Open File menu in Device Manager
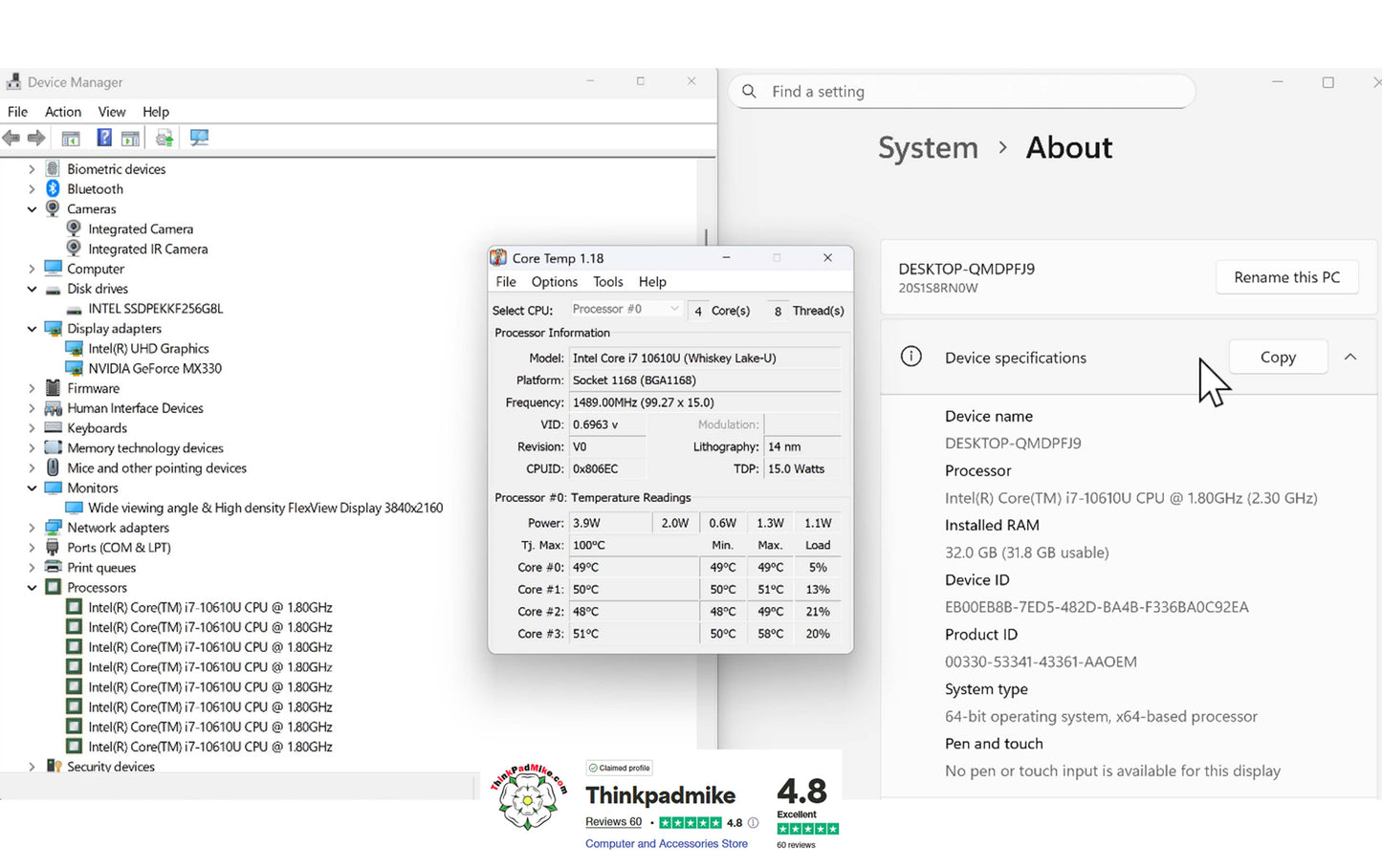The image size is (1382, 868). (17, 112)
